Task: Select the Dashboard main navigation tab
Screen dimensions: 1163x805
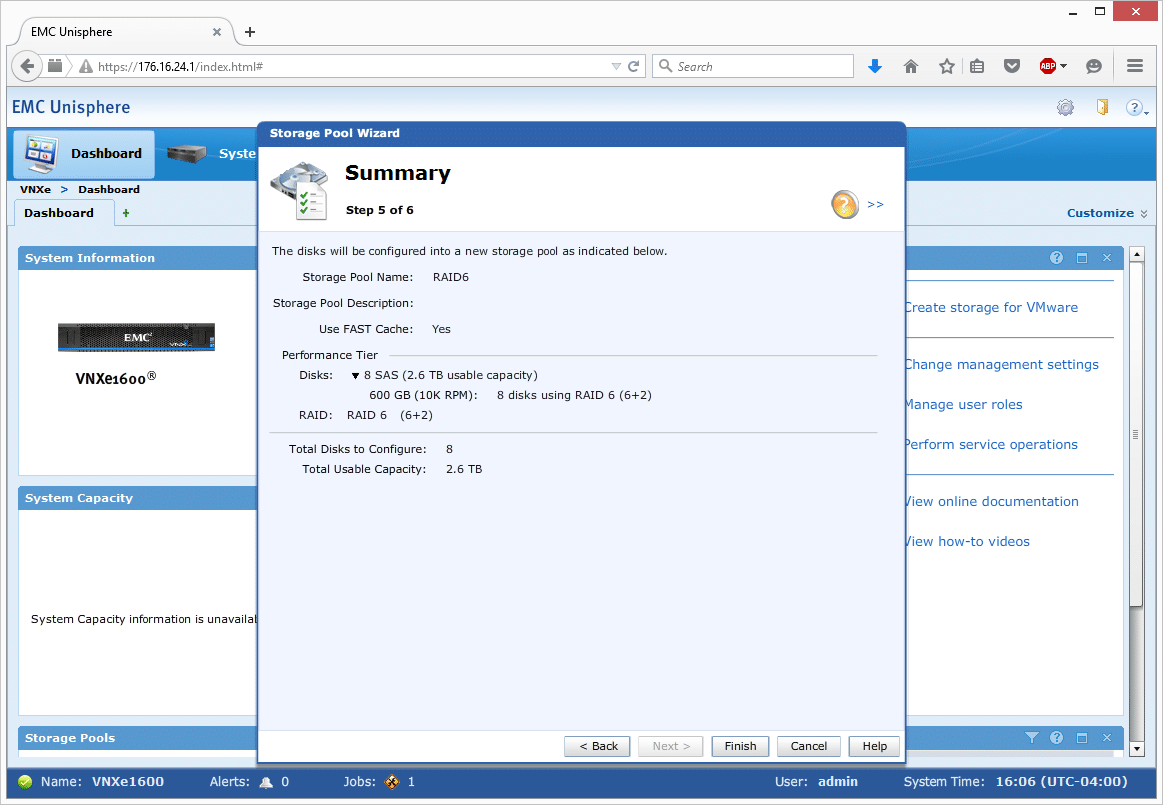Action: click(x=84, y=154)
